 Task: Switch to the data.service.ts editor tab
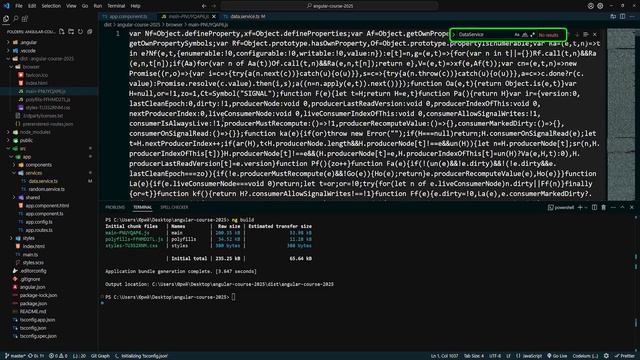pyautogui.click(x=248, y=17)
